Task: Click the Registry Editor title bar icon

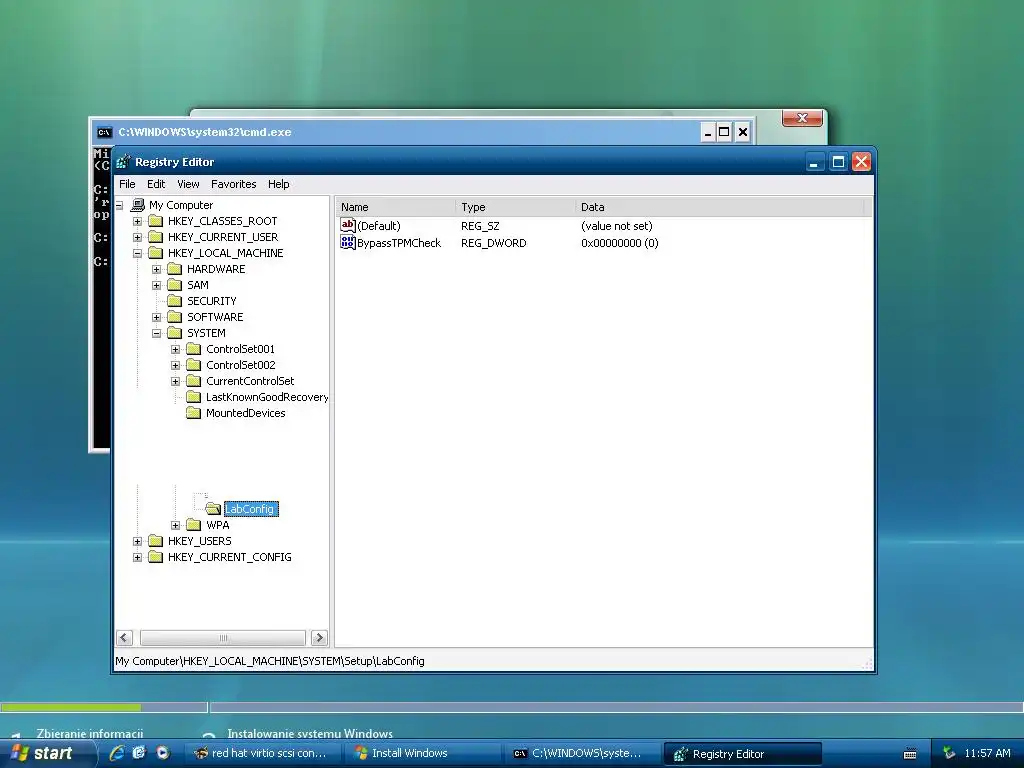Action: pyautogui.click(x=123, y=162)
